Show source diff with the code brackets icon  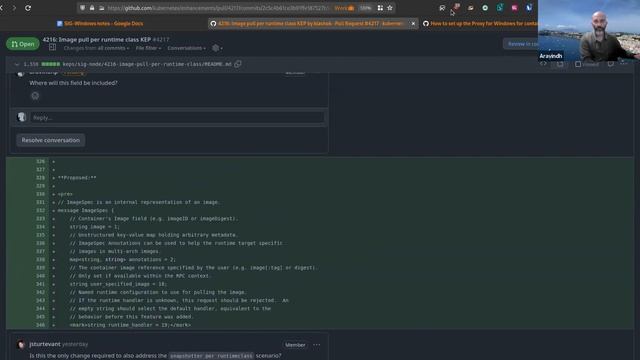[543, 64]
